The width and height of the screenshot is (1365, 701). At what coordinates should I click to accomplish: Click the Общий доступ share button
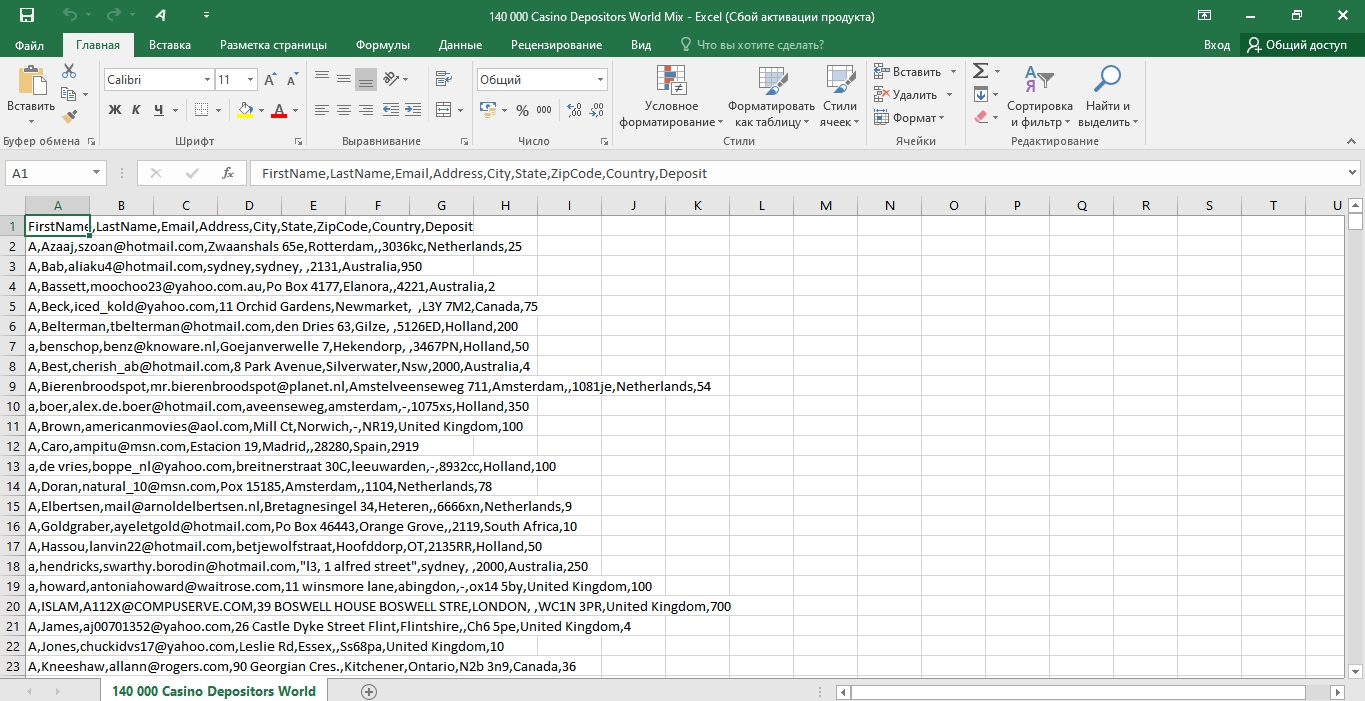[x=1296, y=45]
